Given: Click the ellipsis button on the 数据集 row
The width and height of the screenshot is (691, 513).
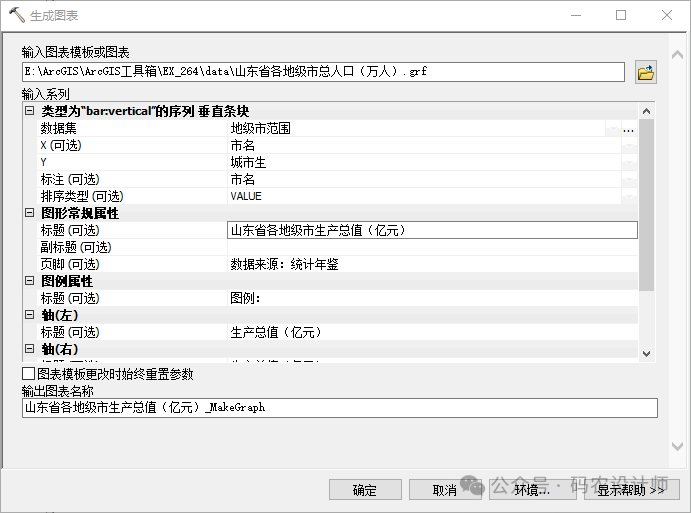Looking at the screenshot, I should tap(628, 129).
